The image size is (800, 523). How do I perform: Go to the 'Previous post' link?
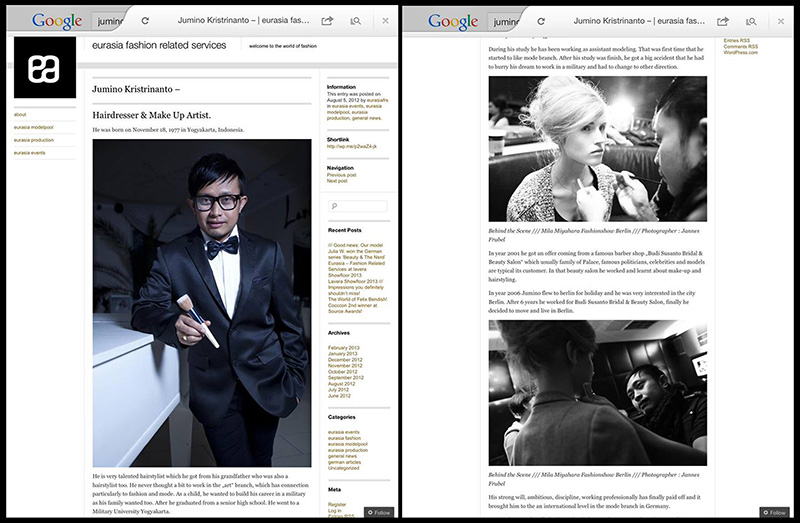coord(341,175)
